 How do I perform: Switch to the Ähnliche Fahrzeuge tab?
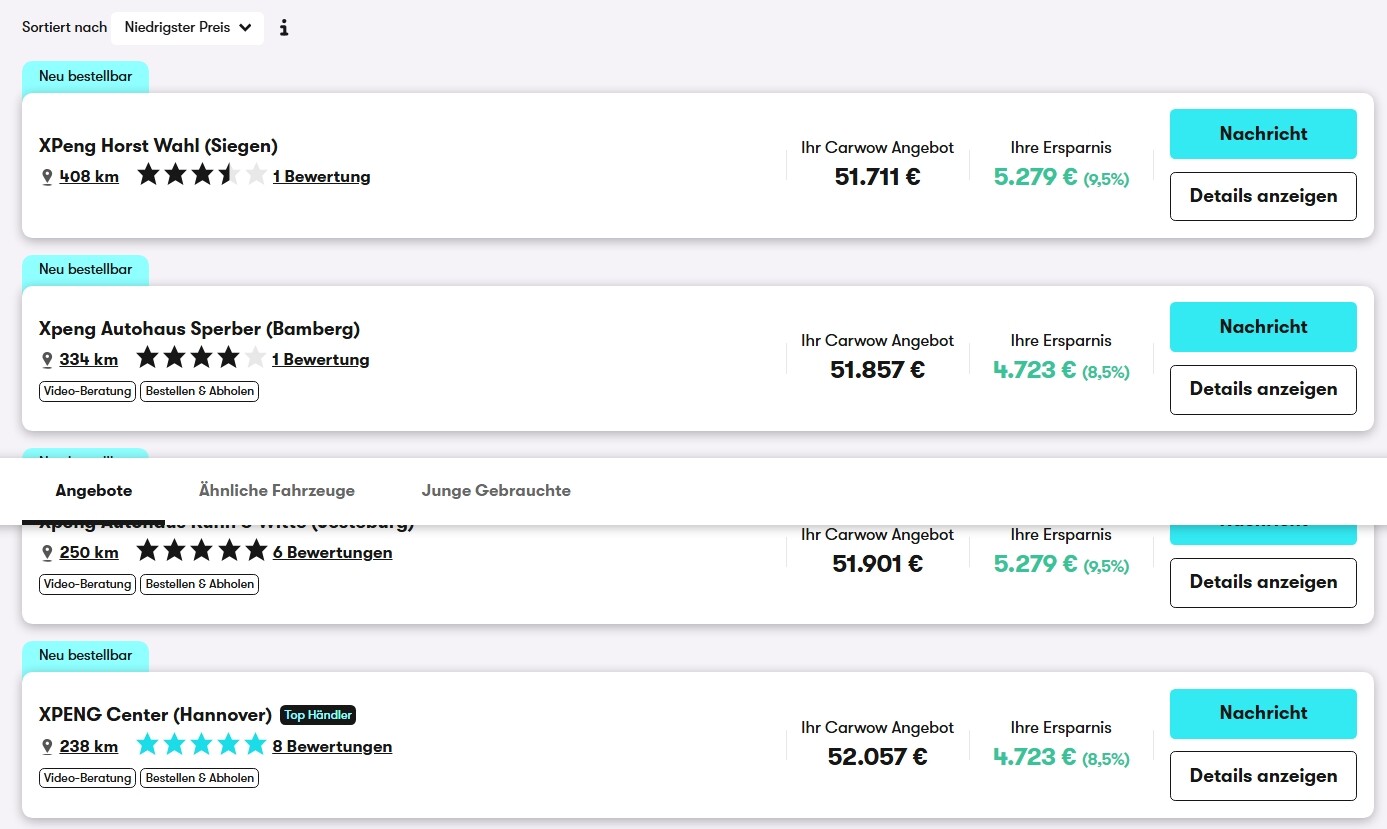pos(277,491)
